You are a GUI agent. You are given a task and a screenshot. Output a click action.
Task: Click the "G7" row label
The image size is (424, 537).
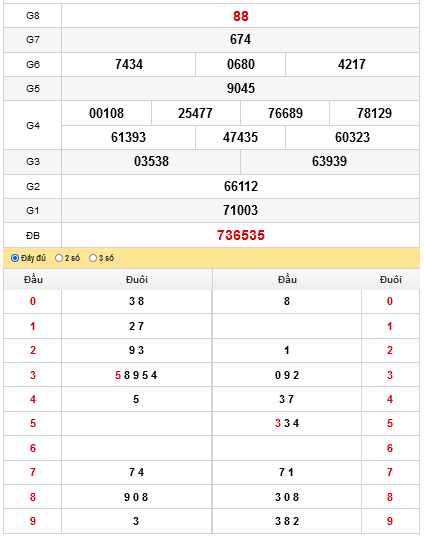point(33,40)
